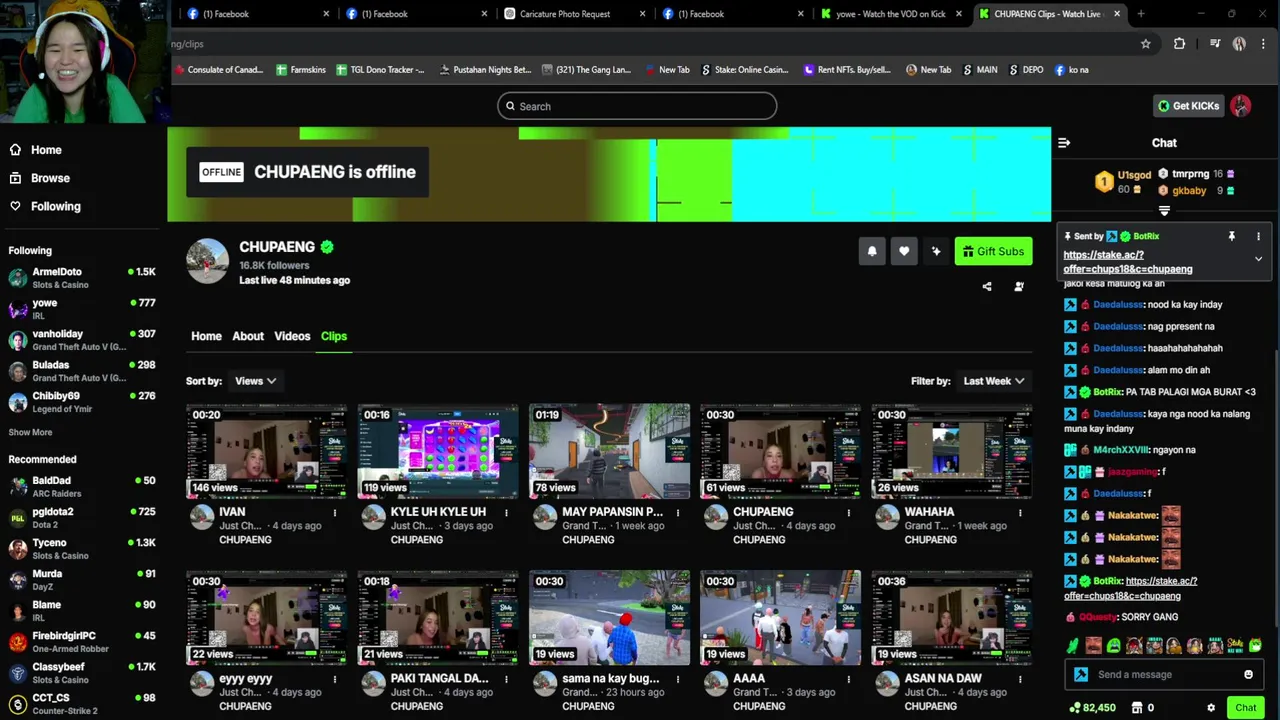Open the Sort by Views dropdown
Viewport: 1280px width, 720px height.
pyautogui.click(x=255, y=381)
